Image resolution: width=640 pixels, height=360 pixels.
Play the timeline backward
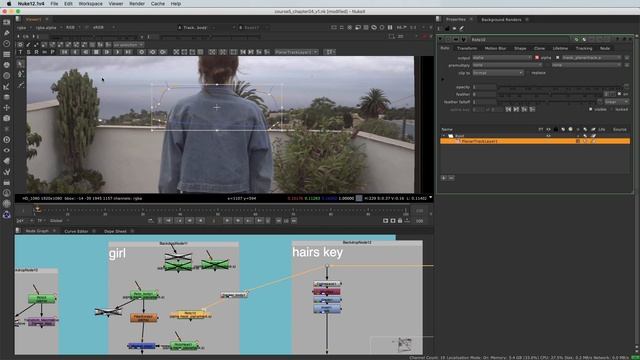coord(200,220)
